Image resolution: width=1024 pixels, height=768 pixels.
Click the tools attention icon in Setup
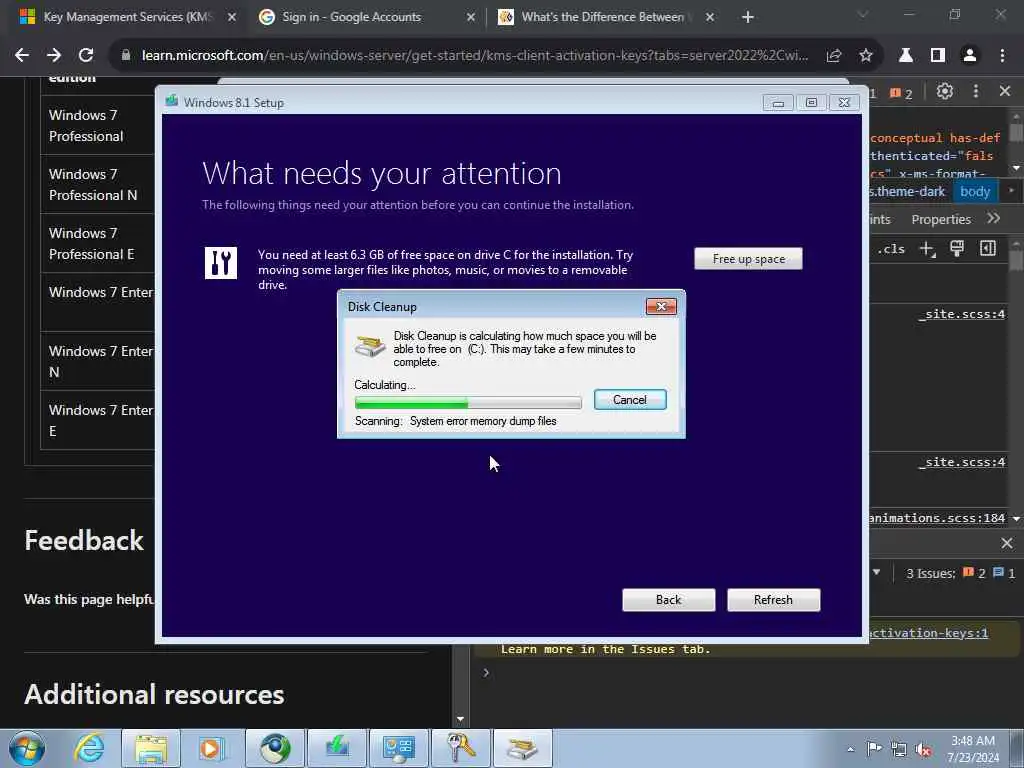(221, 263)
